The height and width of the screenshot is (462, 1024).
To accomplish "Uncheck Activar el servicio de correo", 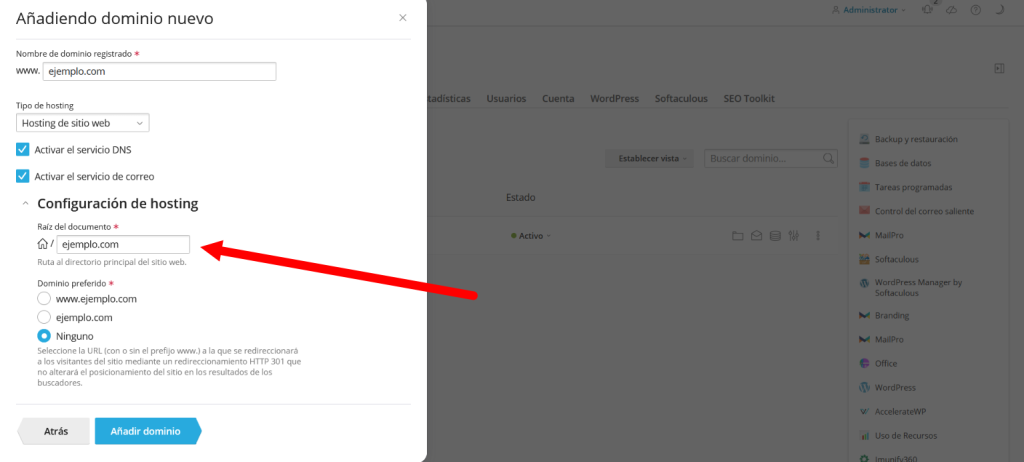I will coord(23,176).
